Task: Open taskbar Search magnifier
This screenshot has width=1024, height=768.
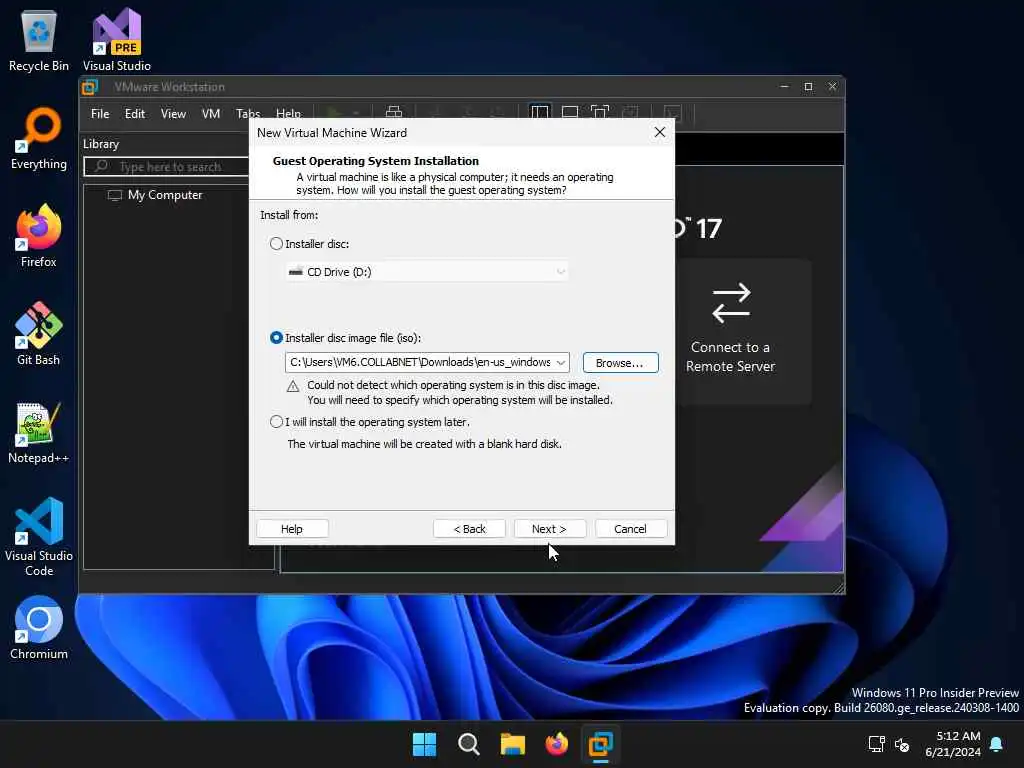Action: click(468, 744)
